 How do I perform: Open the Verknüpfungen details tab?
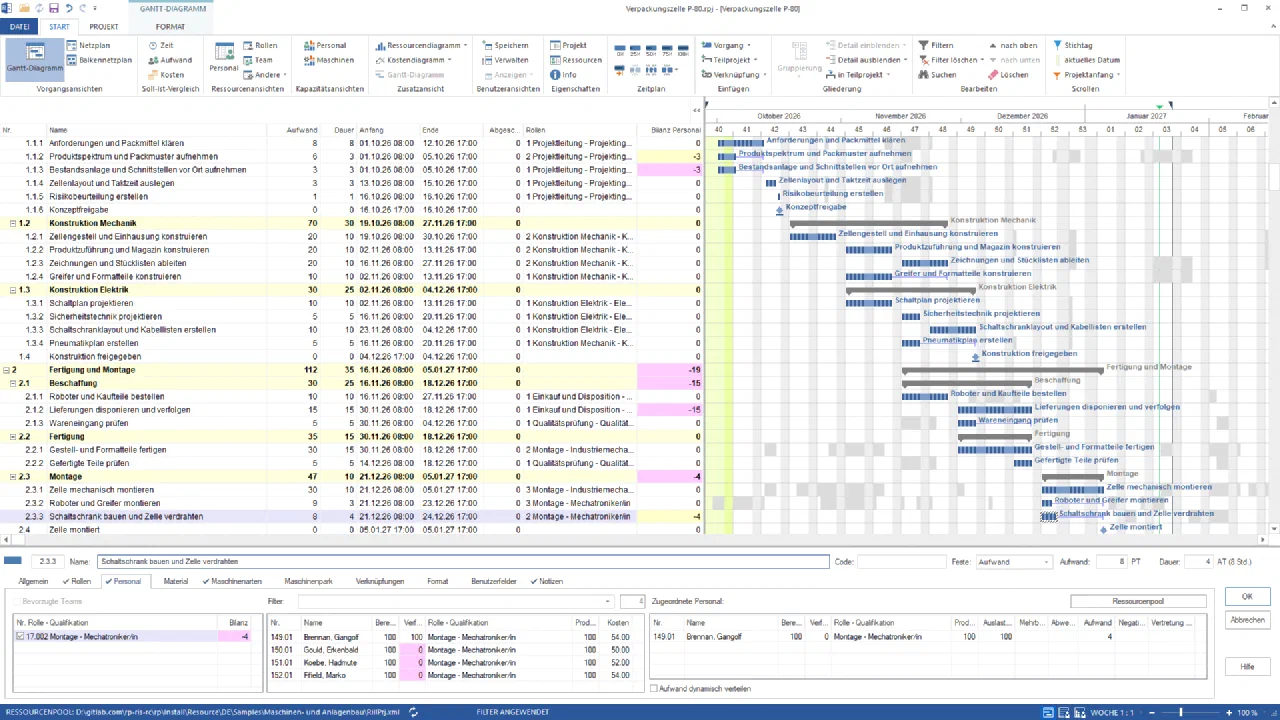[380, 581]
